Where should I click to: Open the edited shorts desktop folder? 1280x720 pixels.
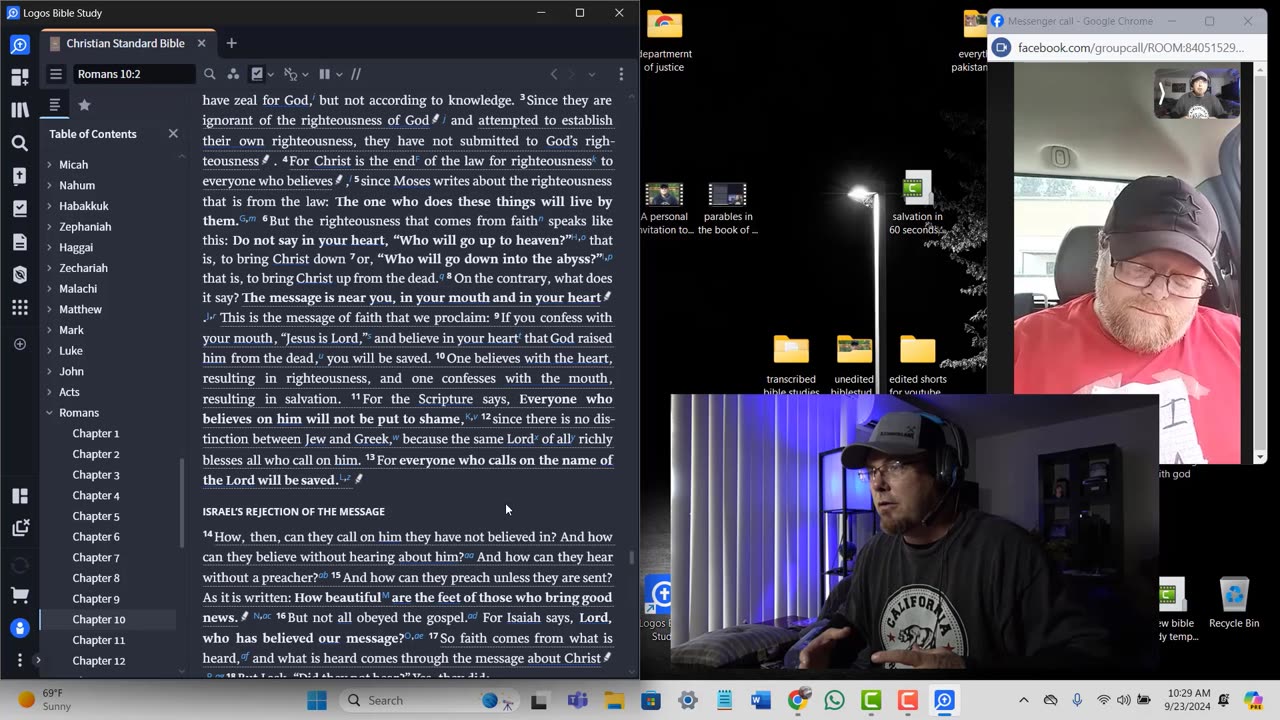[918, 365]
